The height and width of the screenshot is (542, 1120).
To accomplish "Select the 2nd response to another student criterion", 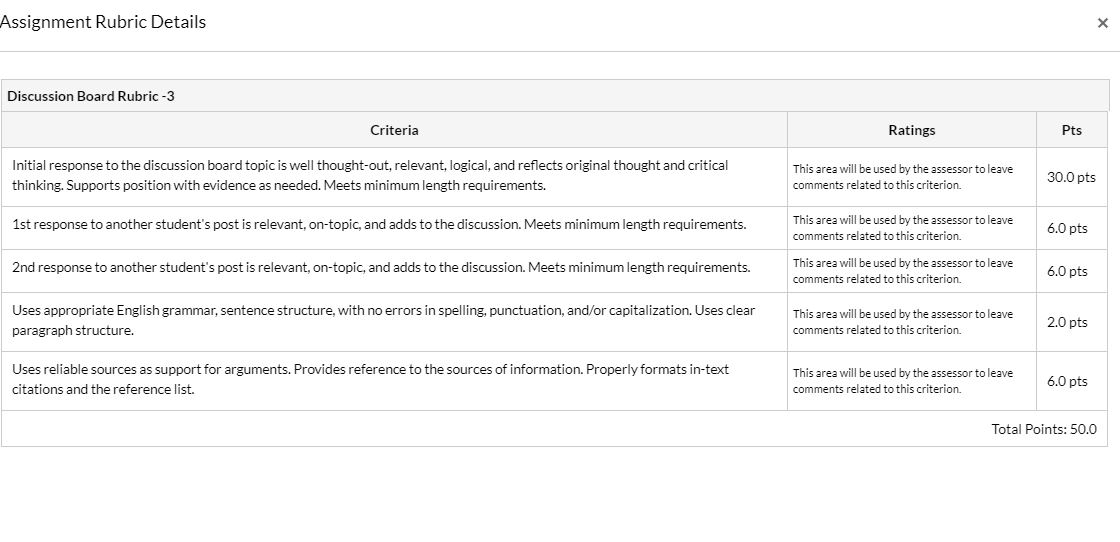I will click(381, 267).
